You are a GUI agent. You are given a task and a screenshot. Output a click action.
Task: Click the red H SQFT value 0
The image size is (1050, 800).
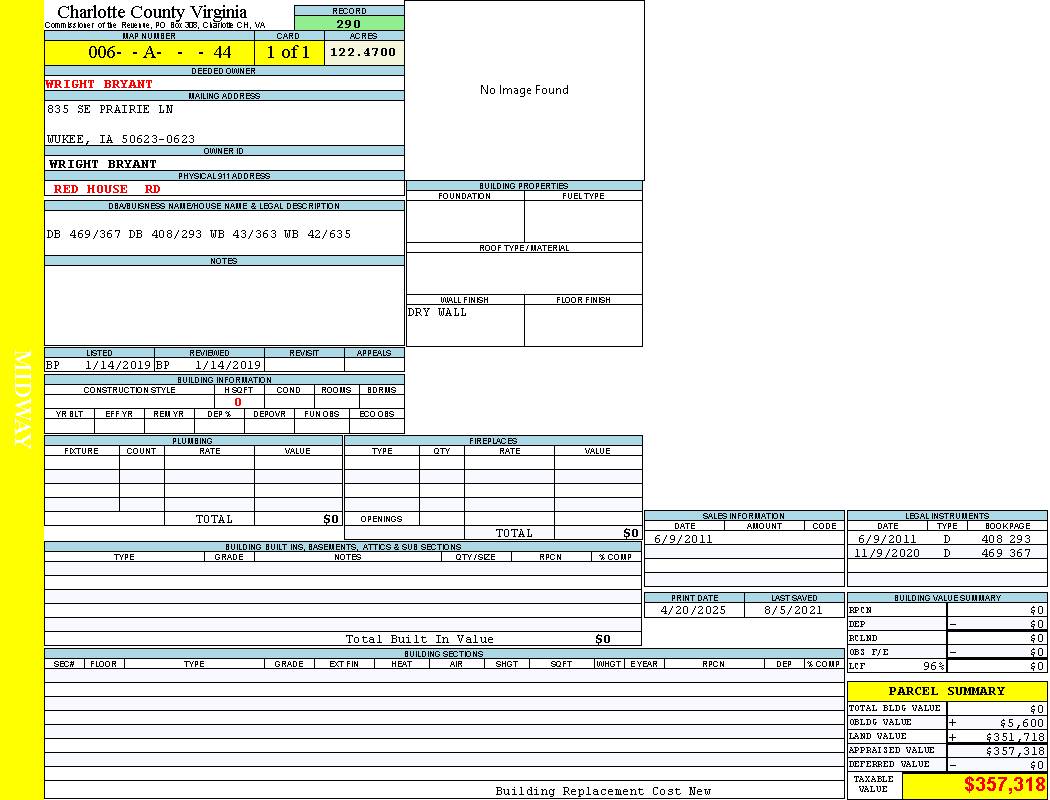pyautogui.click(x=238, y=402)
